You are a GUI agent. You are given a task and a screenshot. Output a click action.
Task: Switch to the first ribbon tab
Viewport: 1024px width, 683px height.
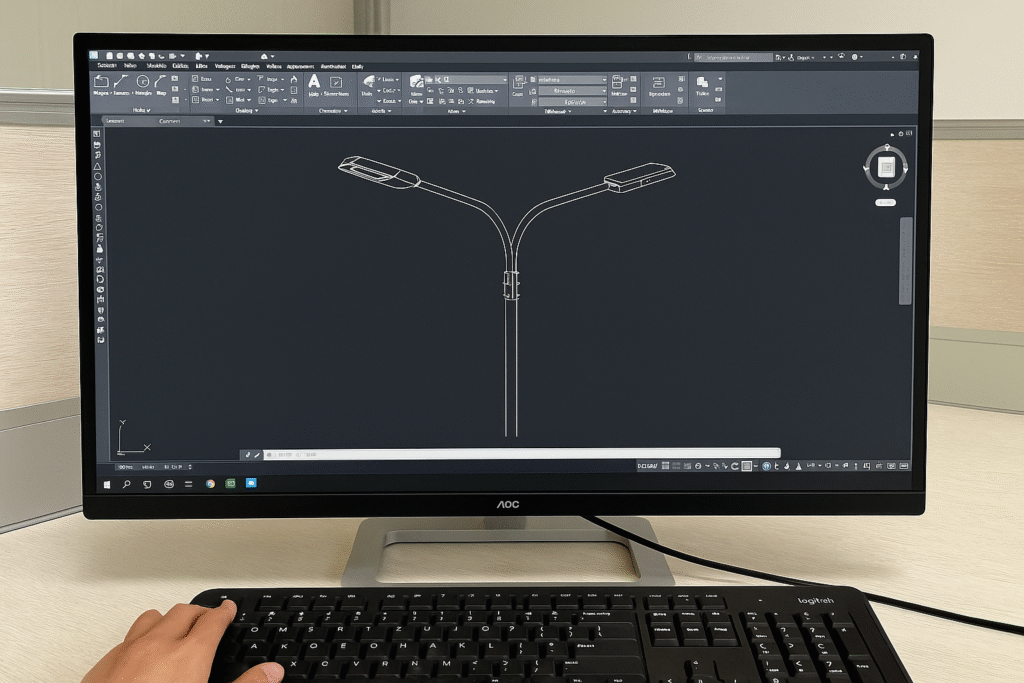pos(104,66)
